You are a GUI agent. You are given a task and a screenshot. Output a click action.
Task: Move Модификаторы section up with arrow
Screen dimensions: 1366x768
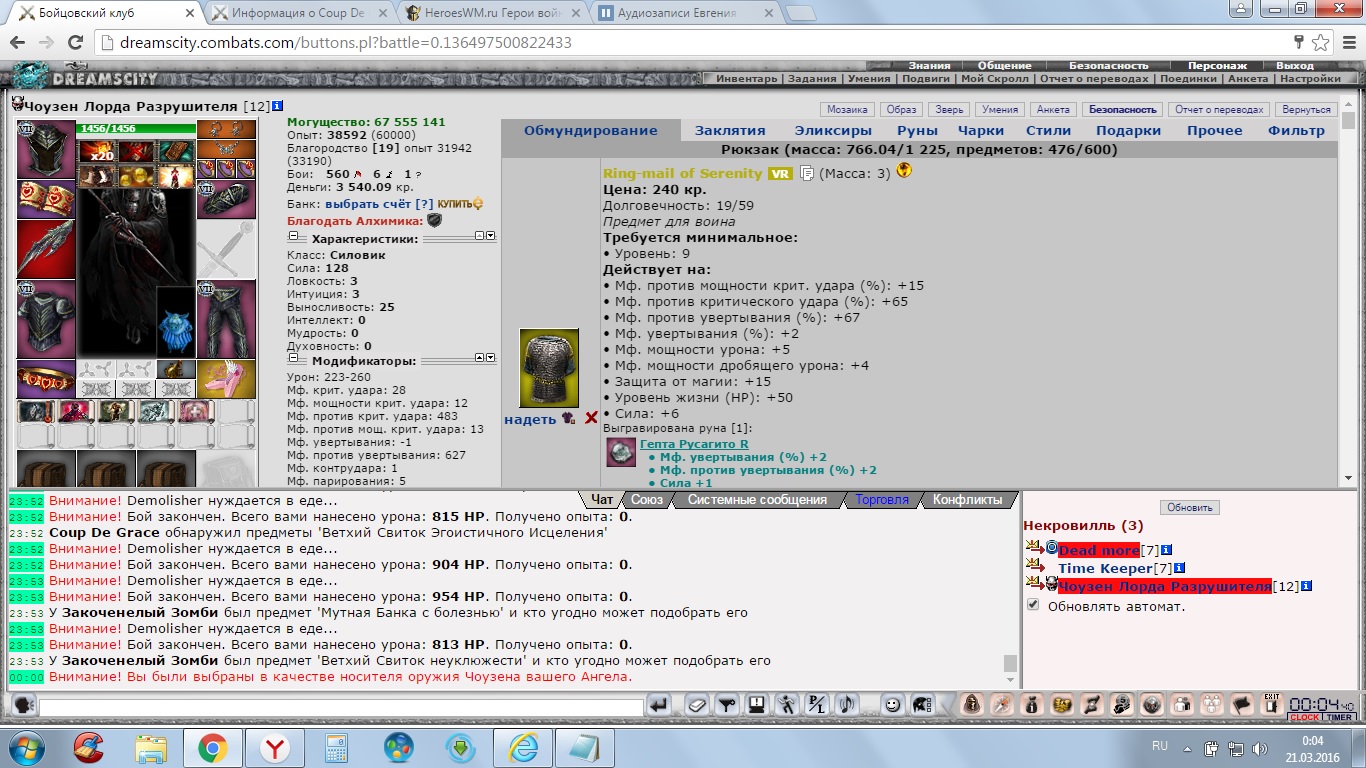479,357
